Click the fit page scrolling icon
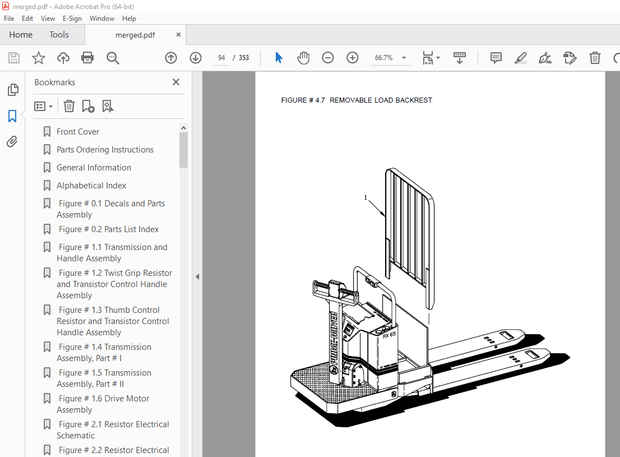This screenshot has height=457, width=620. click(428, 58)
